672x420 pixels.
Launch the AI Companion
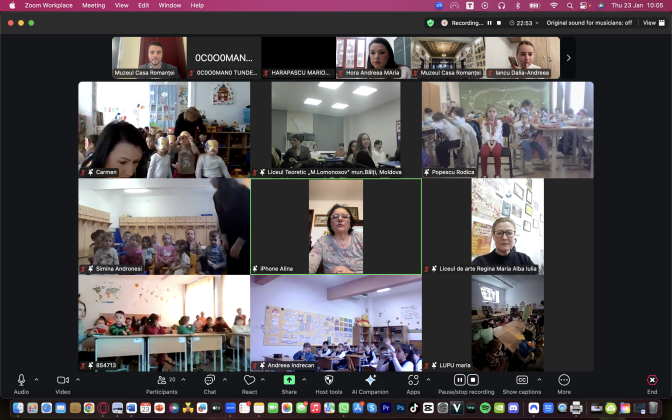(370, 381)
